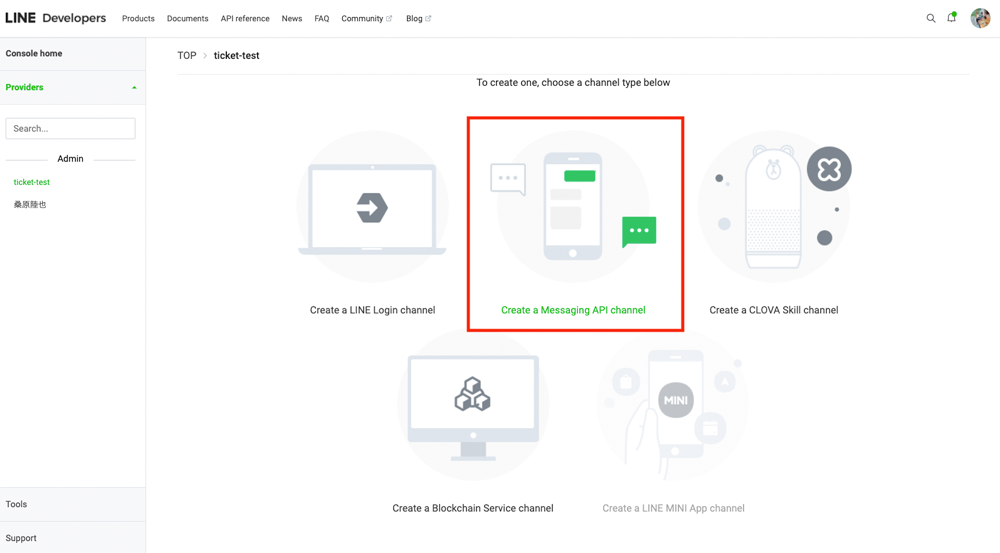Click Create a LINE Login channel

tap(372, 310)
